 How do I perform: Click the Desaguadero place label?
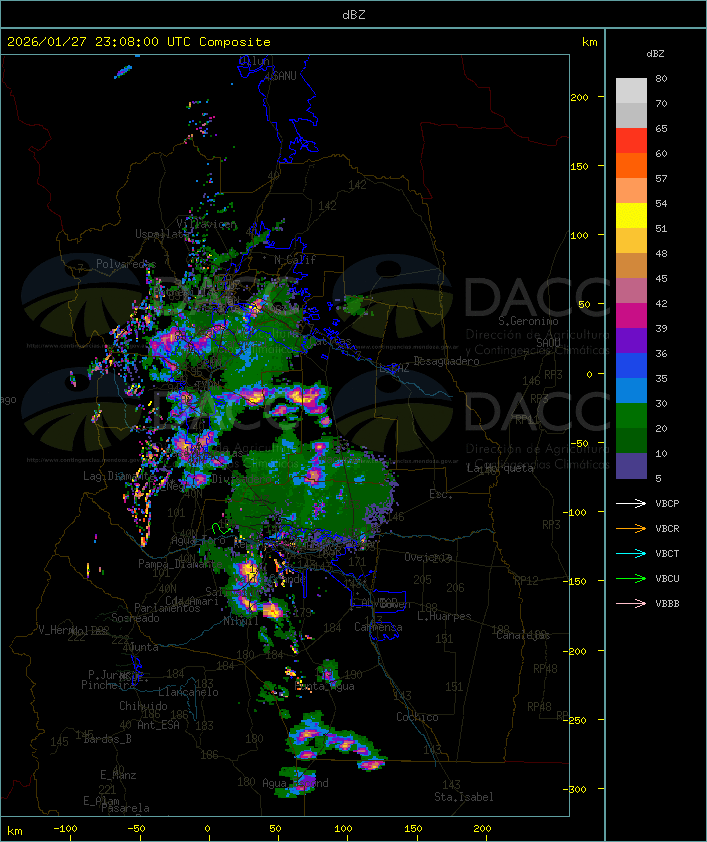[446, 361]
